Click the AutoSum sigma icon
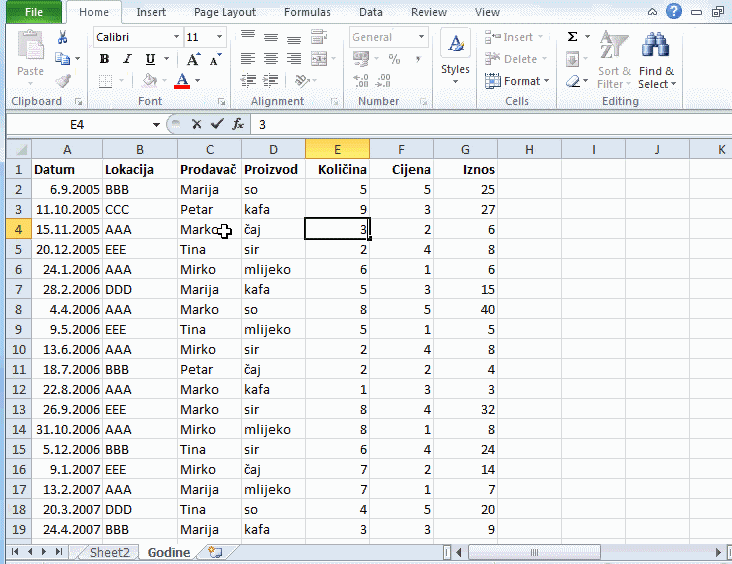This screenshot has height=564, width=732. pyautogui.click(x=573, y=37)
